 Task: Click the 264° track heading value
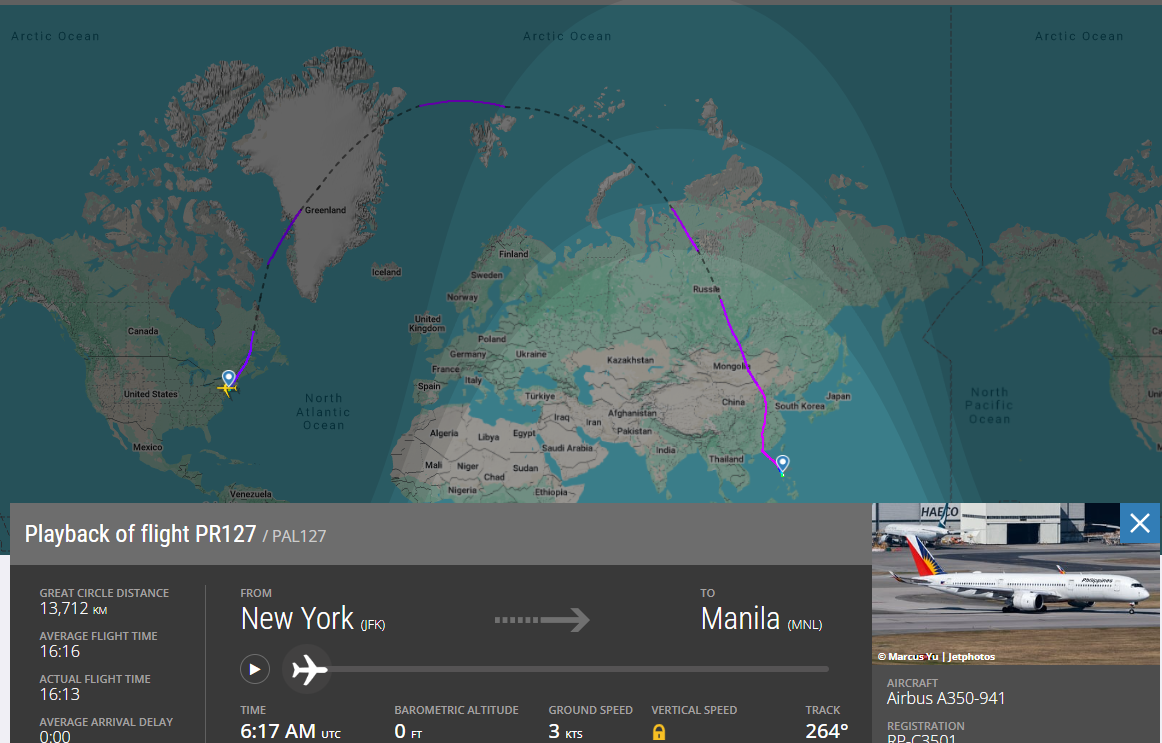(x=826, y=731)
